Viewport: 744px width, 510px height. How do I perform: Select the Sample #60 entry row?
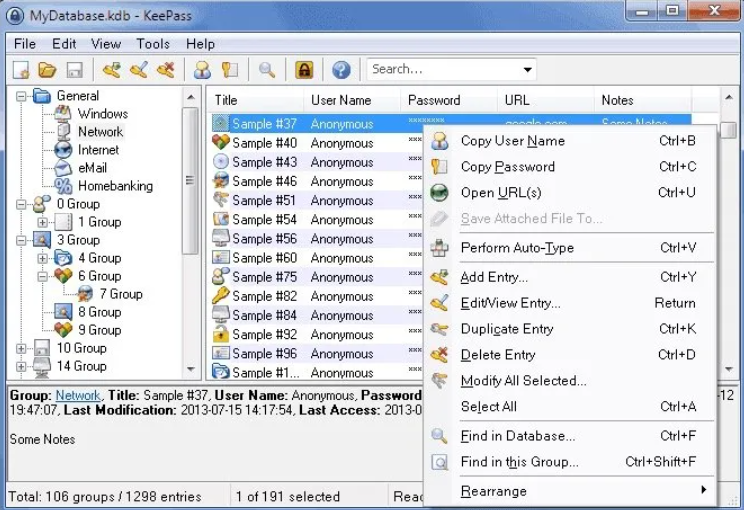coord(317,258)
